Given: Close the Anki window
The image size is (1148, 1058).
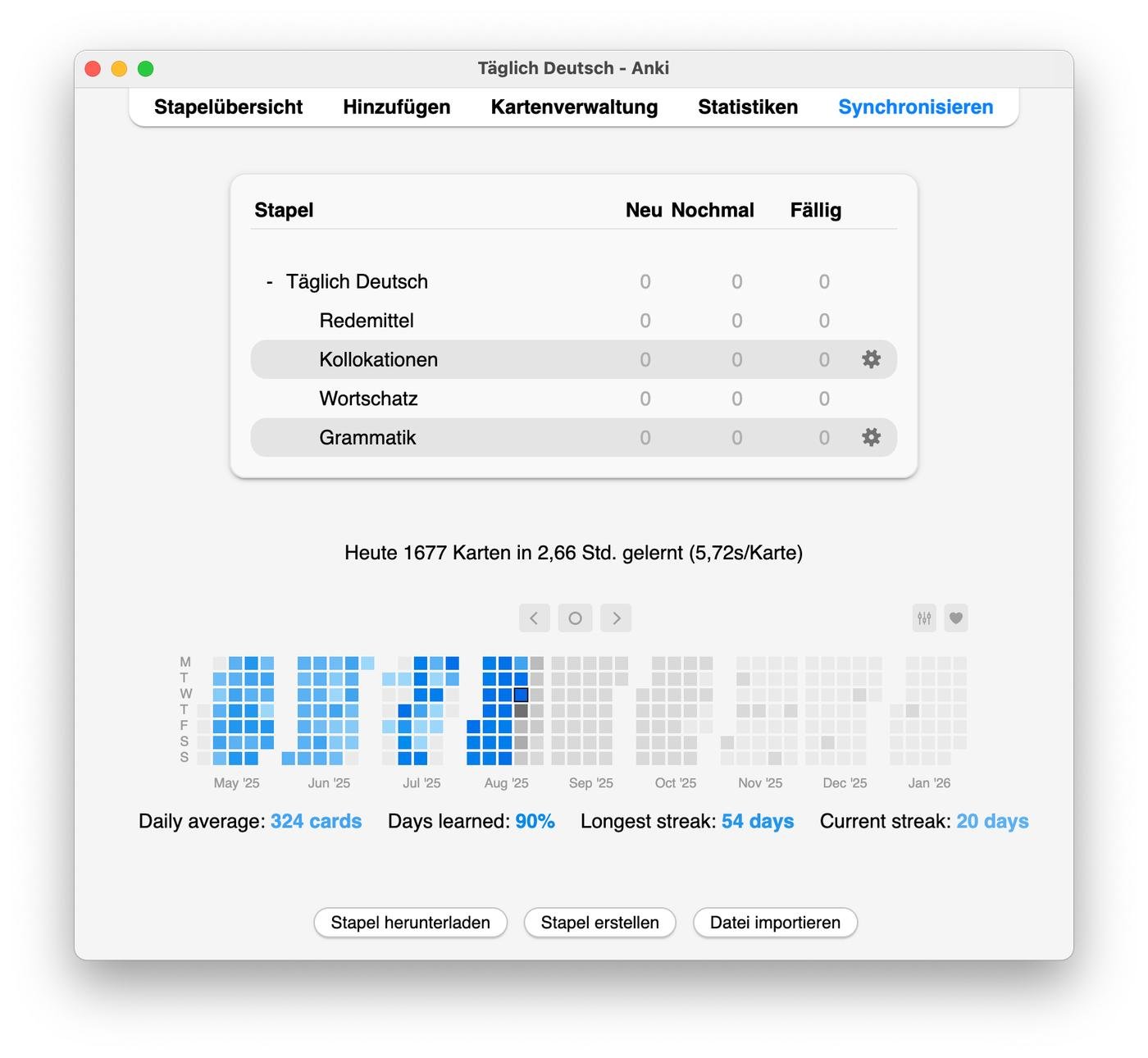Looking at the screenshot, I should [x=93, y=69].
